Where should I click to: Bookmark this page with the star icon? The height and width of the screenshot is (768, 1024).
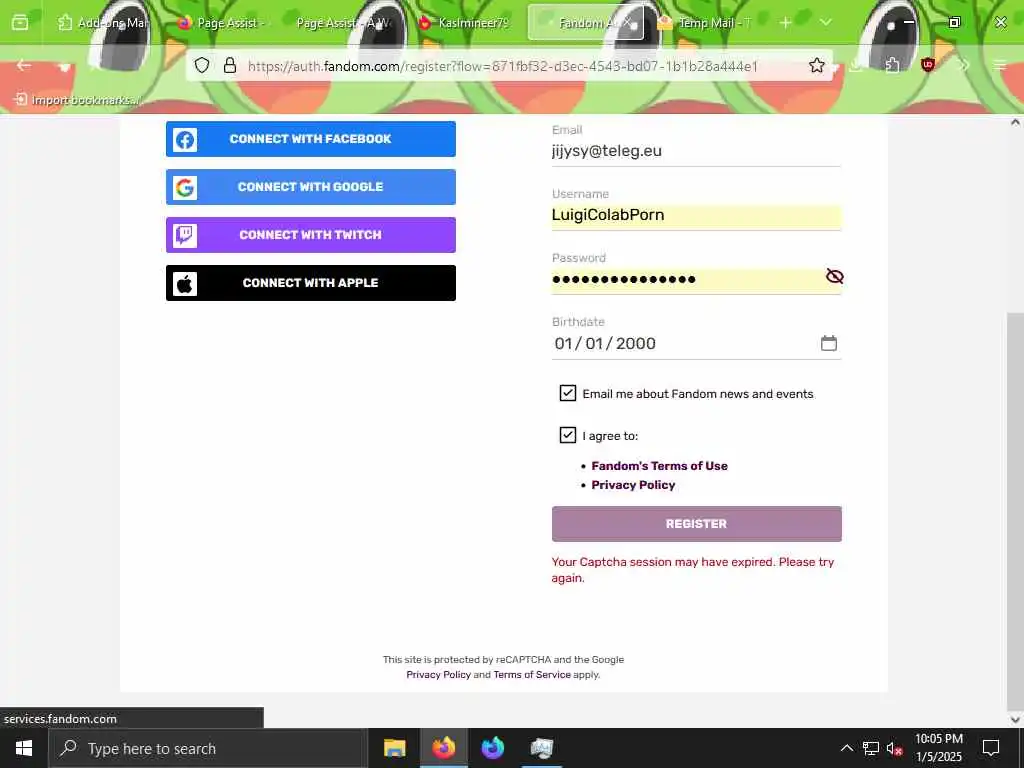tap(816, 65)
